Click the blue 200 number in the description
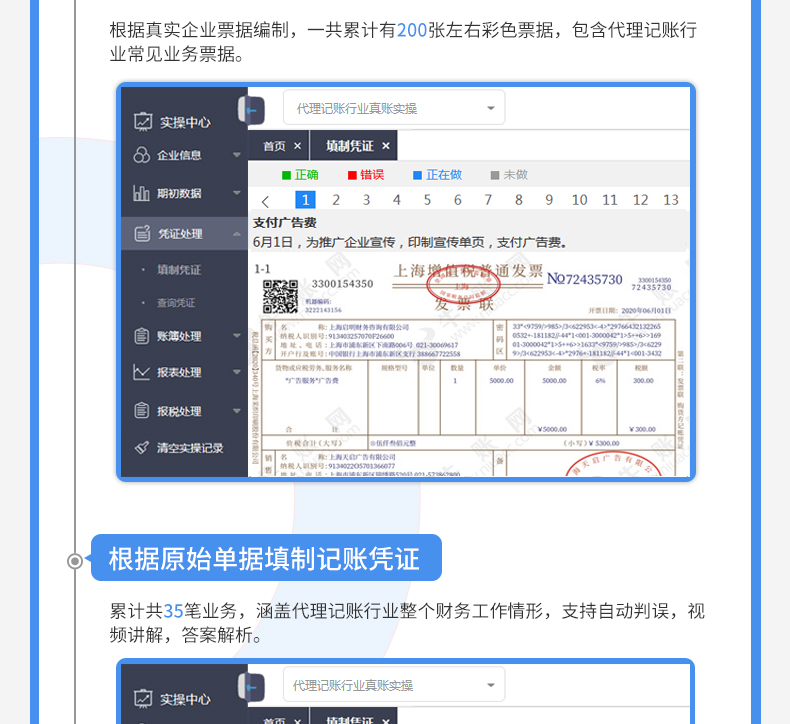Viewport: 790px width, 724px height. pyautogui.click(x=412, y=30)
